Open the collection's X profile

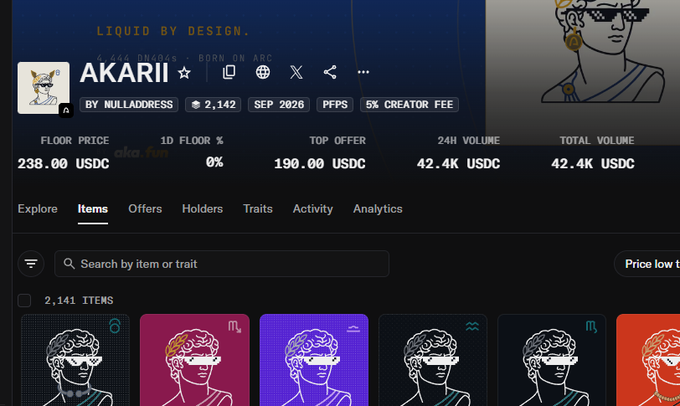[x=296, y=72]
